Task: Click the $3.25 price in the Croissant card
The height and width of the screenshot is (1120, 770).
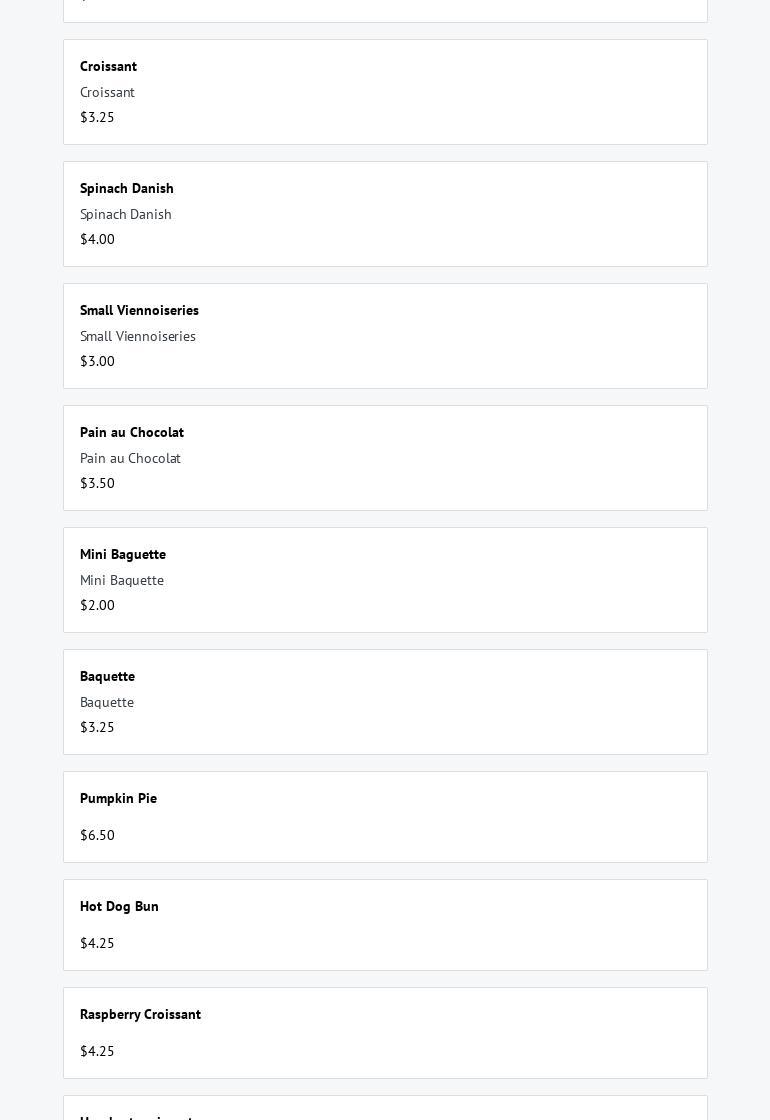Action: coord(97,117)
